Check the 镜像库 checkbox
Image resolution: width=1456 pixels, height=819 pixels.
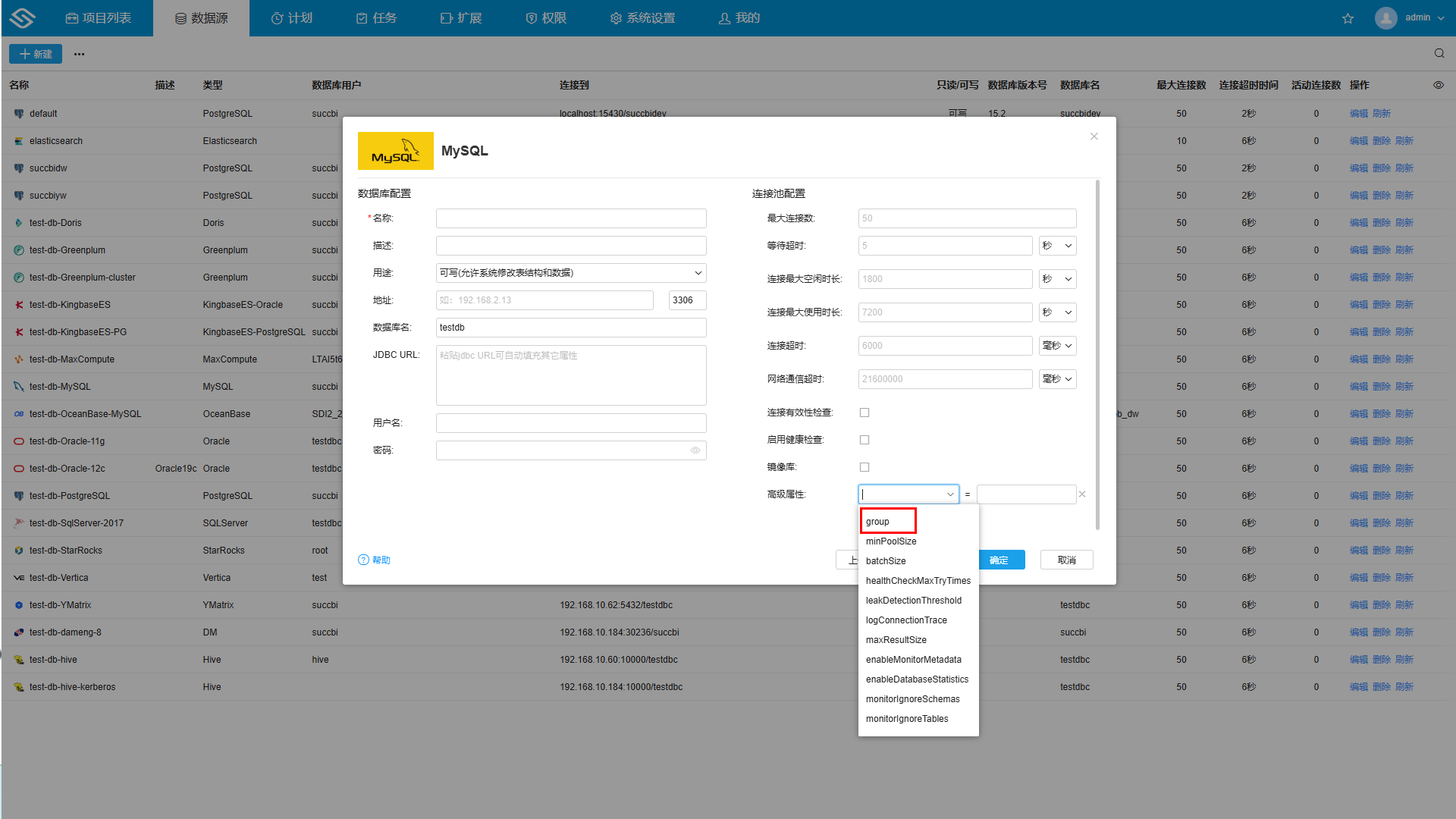[x=864, y=467]
